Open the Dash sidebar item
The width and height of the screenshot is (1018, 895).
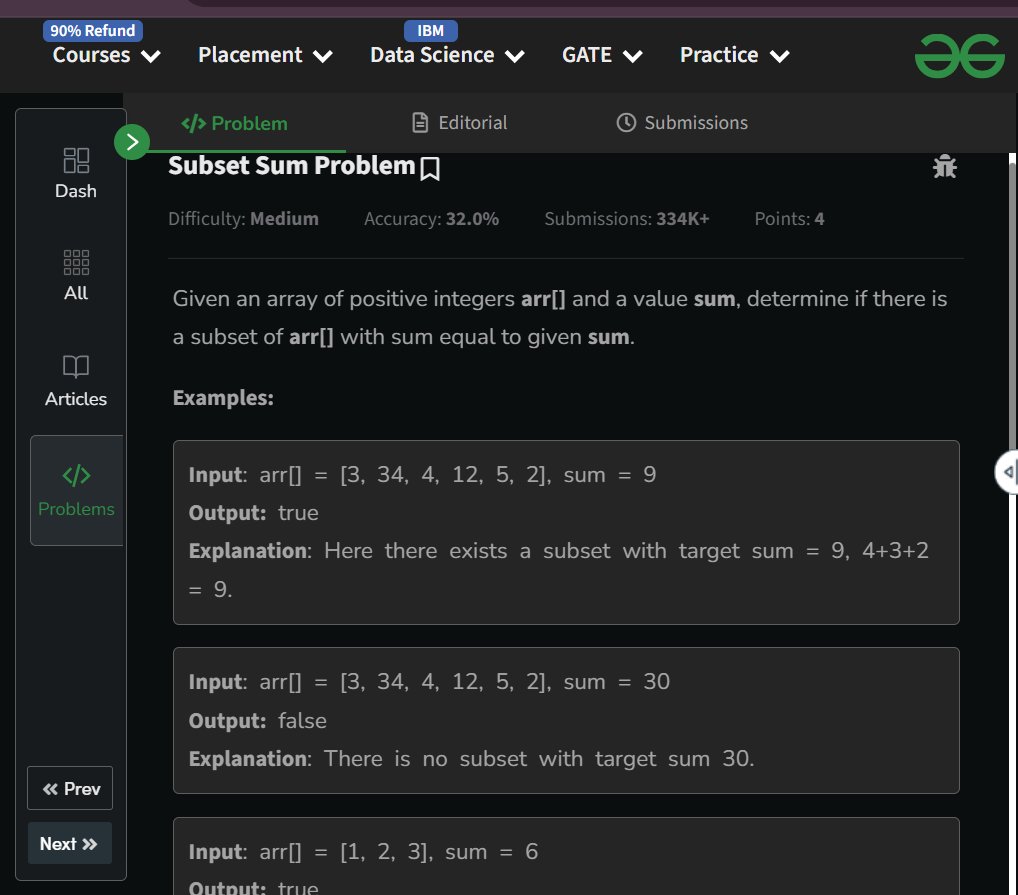point(76,173)
